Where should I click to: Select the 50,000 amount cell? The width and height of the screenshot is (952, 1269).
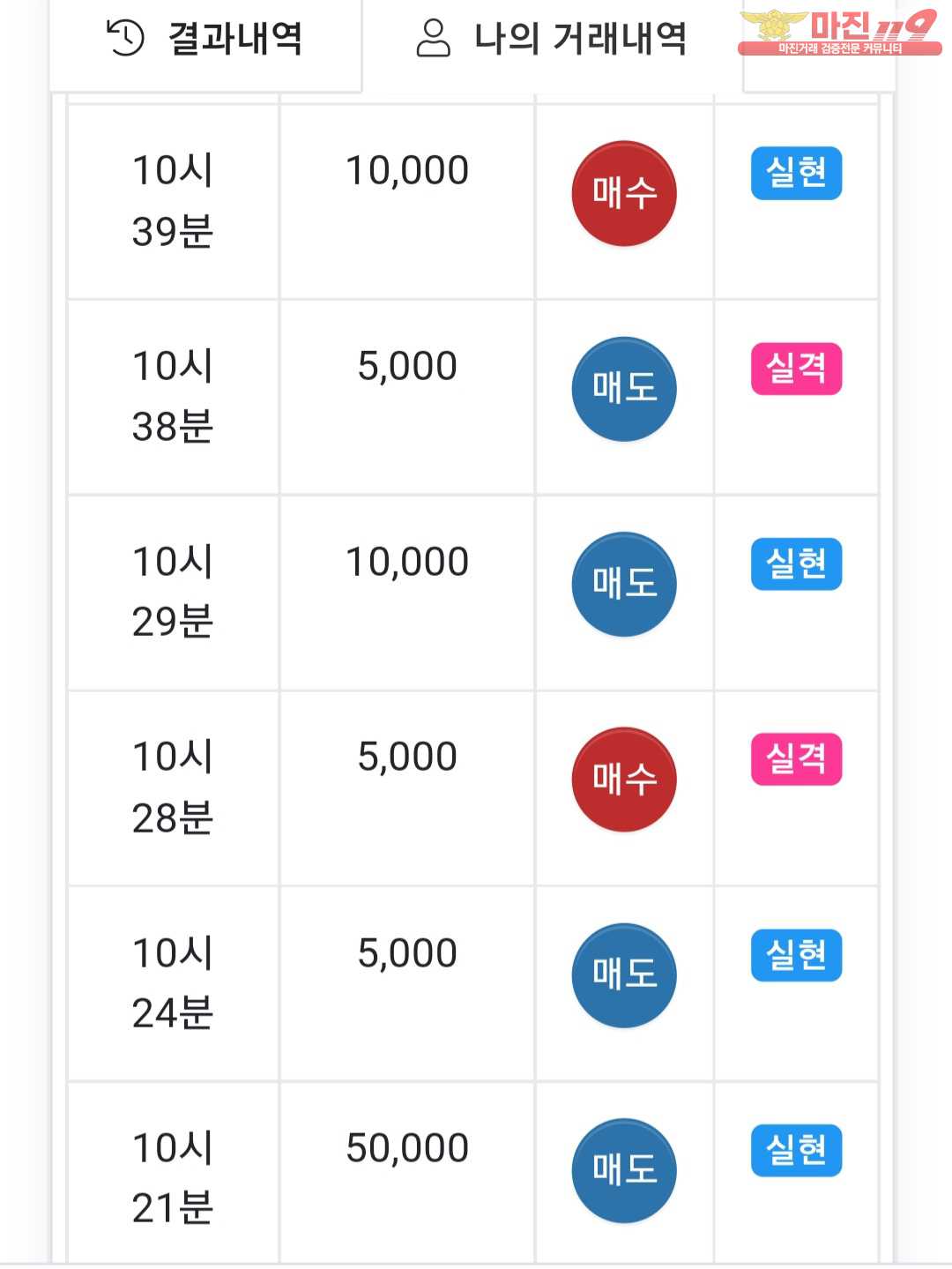[407, 1173]
